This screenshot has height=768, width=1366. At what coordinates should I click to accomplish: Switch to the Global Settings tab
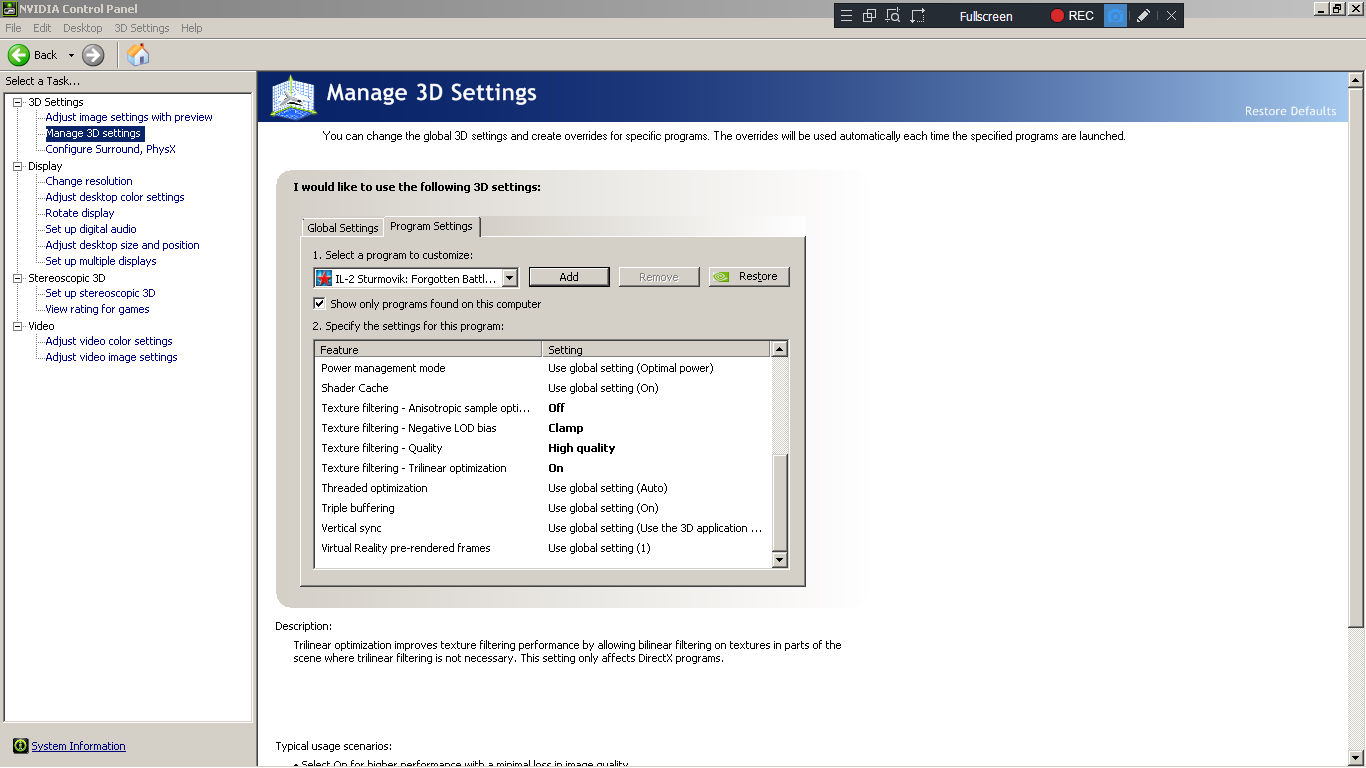pos(343,228)
